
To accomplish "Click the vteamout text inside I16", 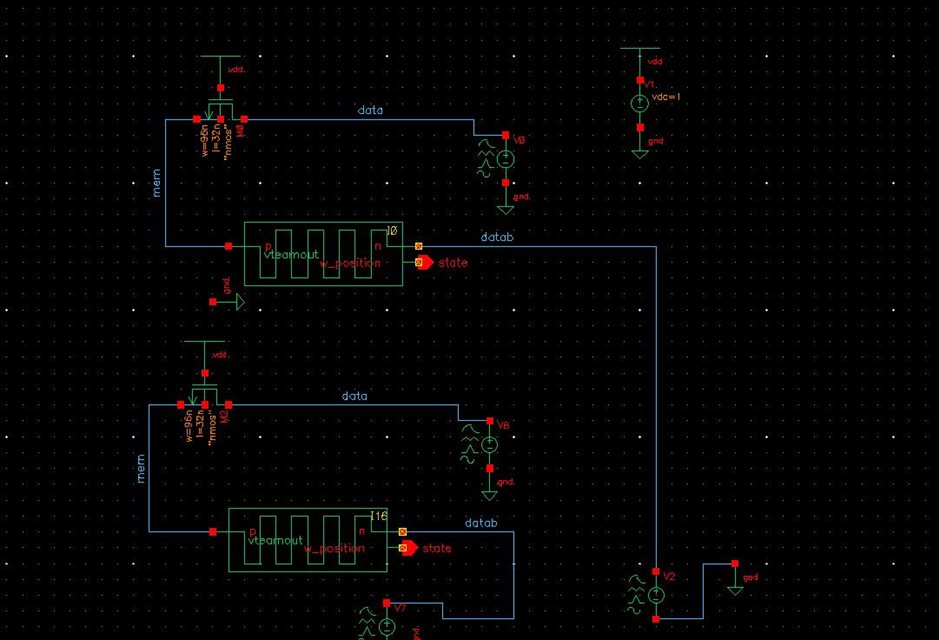I will 275,540.
